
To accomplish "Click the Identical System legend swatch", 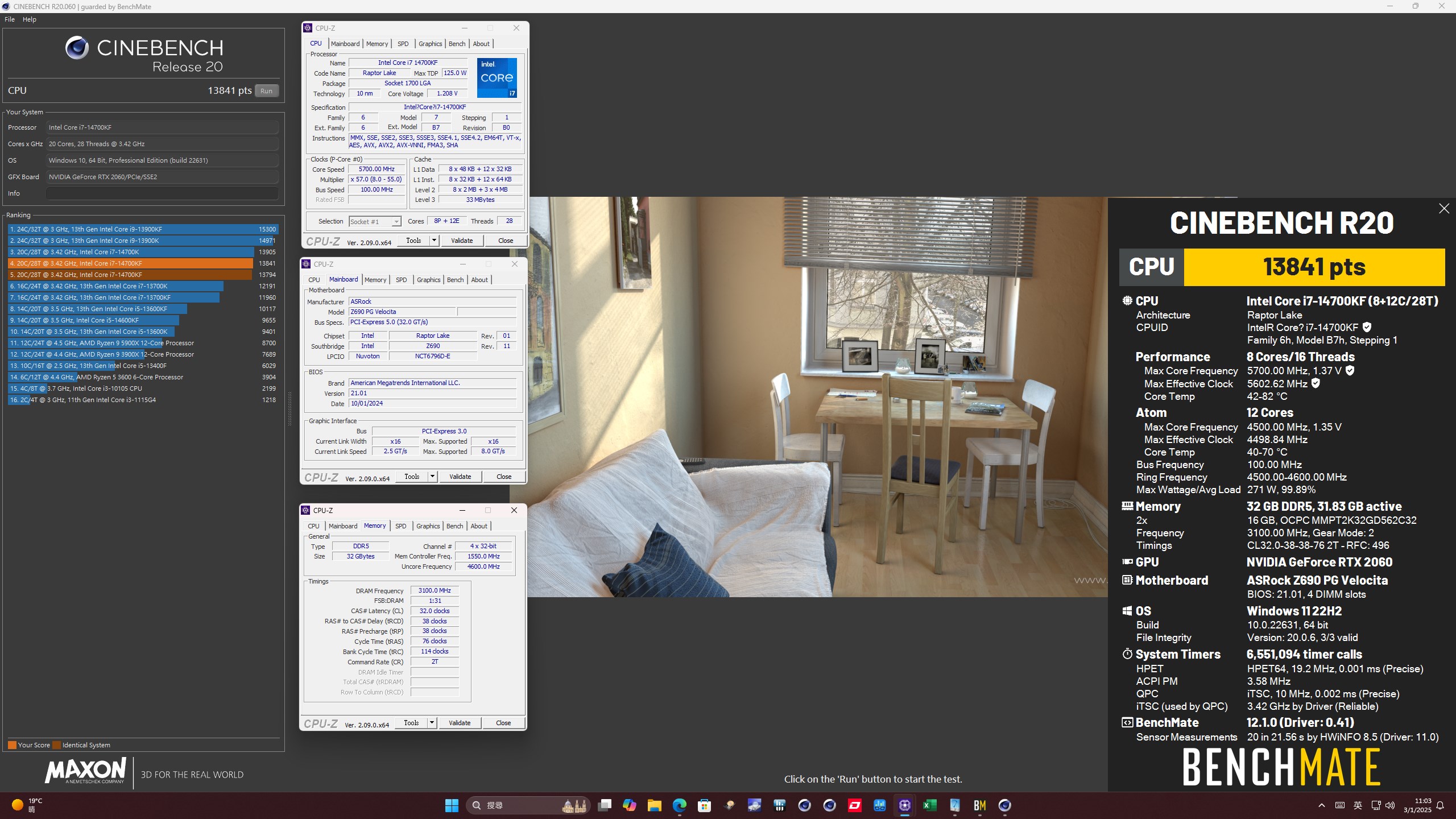I will click(x=56, y=745).
